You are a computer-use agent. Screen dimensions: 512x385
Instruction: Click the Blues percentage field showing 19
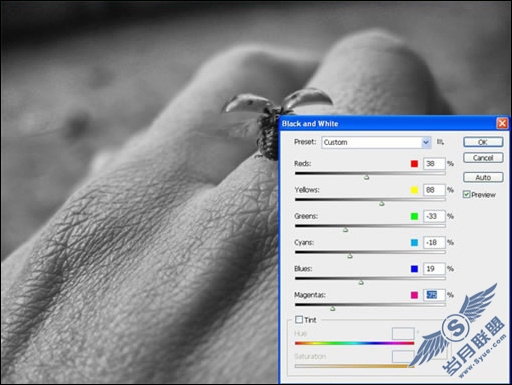pyautogui.click(x=434, y=269)
